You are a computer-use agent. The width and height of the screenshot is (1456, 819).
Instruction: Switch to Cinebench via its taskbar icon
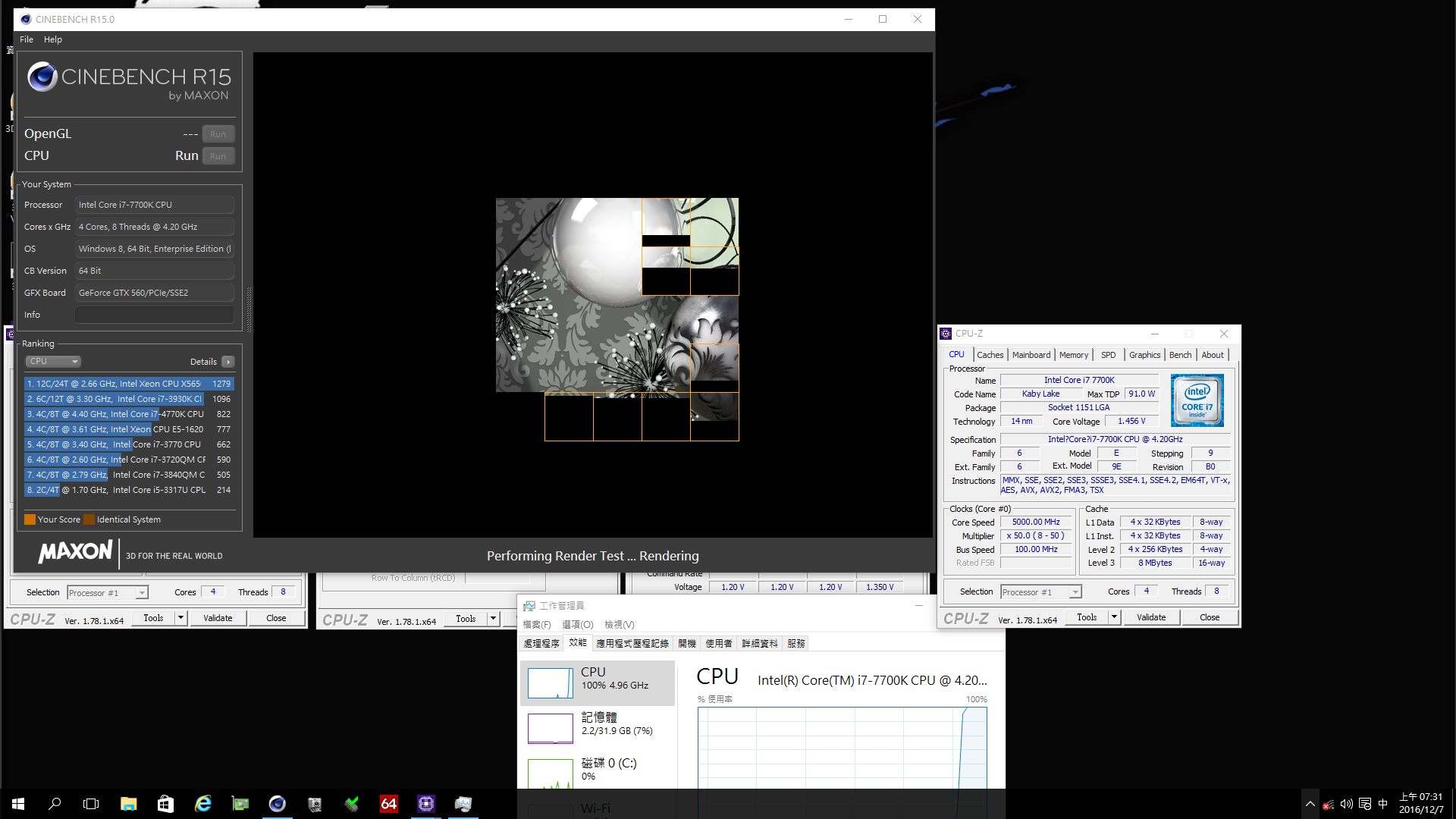tap(277, 804)
